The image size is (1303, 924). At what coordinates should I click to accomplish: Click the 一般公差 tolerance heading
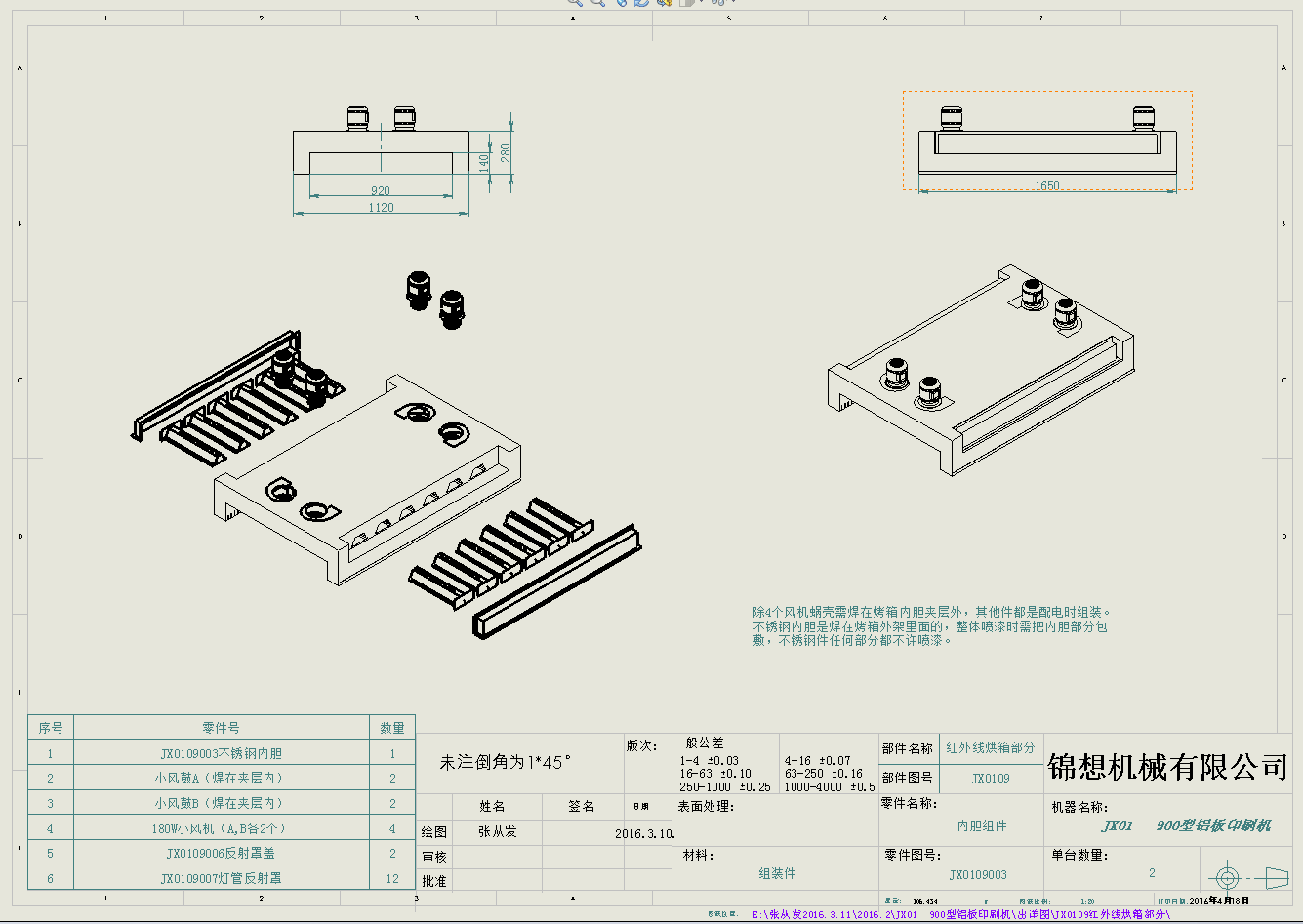tap(699, 743)
